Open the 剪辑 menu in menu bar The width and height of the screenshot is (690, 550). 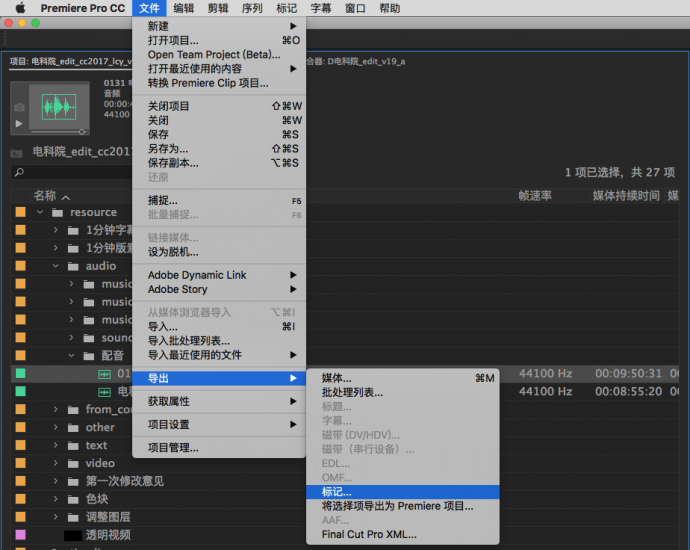218,8
